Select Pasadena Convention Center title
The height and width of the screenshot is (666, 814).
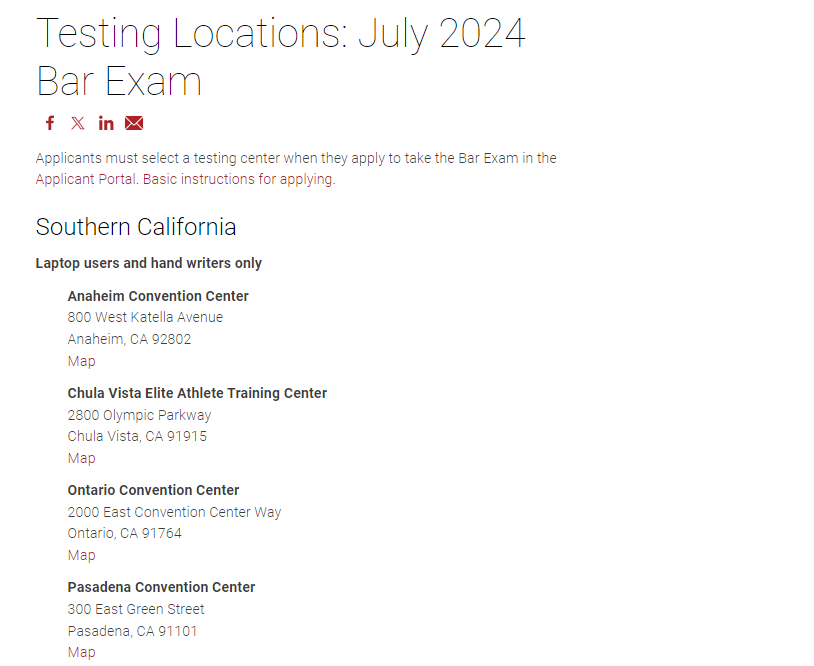click(161, 587)
